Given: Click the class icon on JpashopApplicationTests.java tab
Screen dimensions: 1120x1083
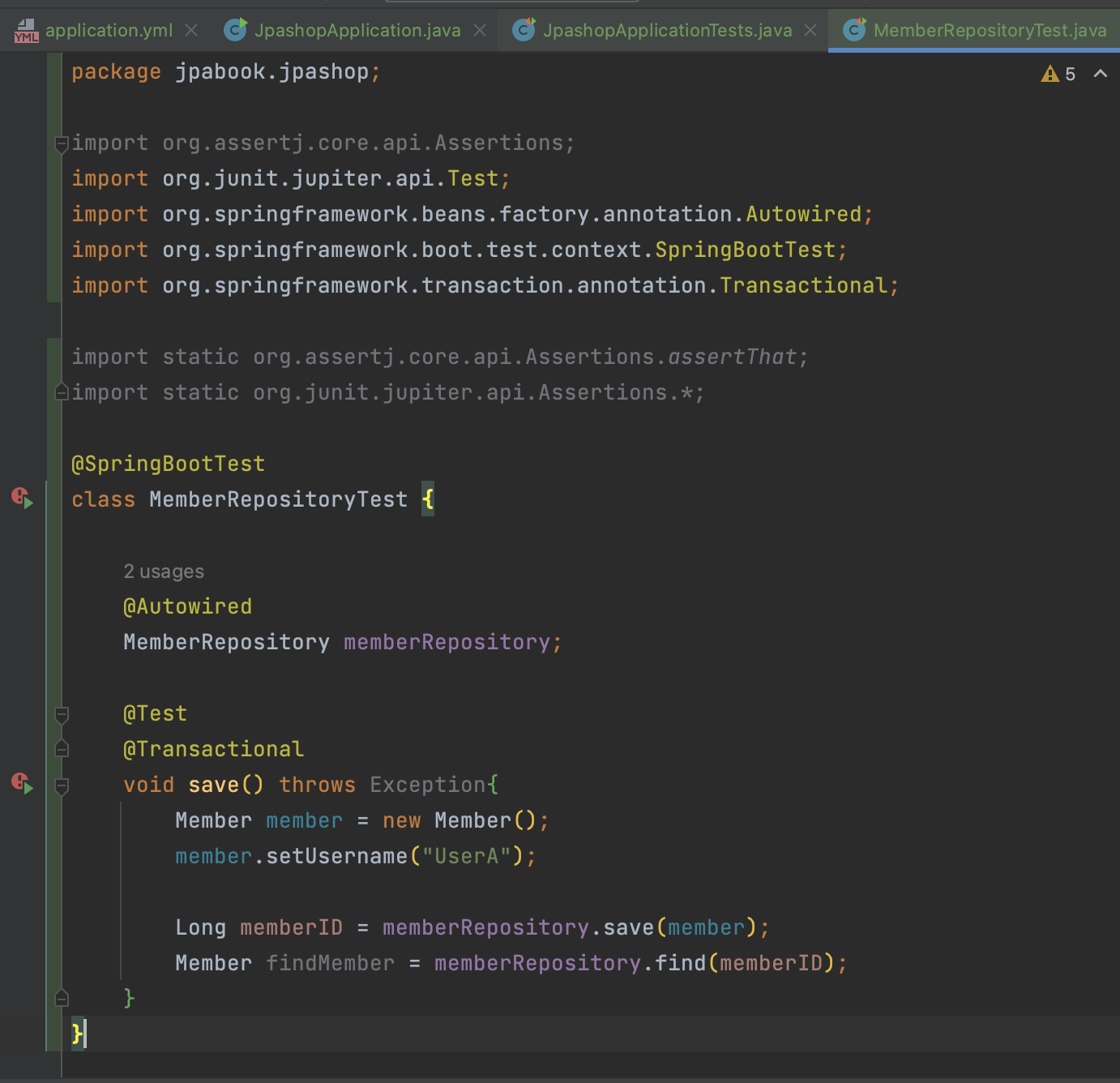Looking at the screenshot, I should 524,30.
